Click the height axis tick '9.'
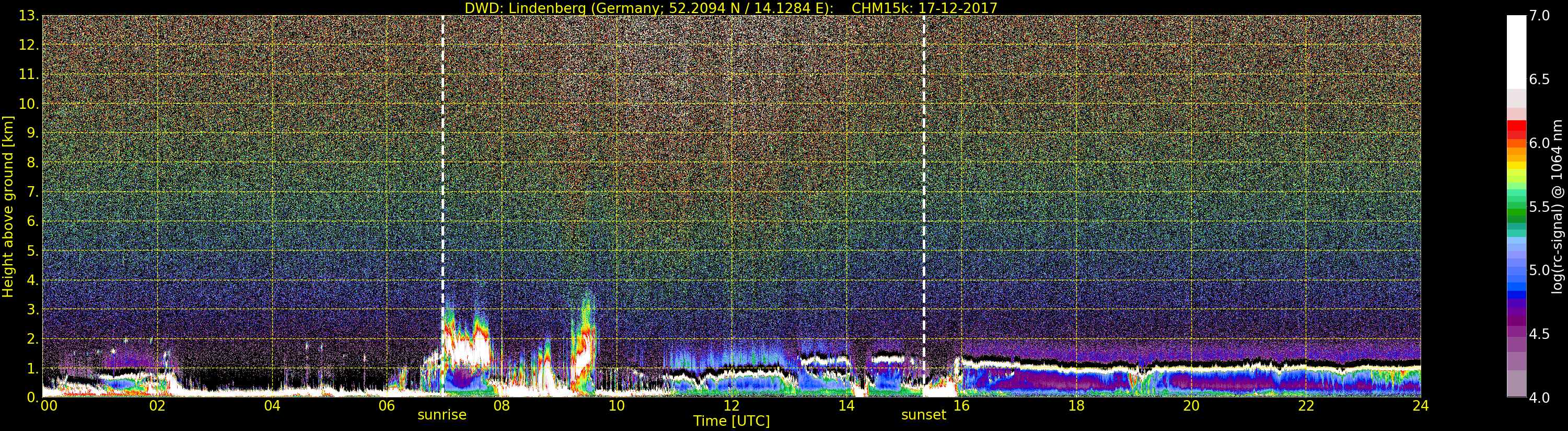Image resolution: width=1568 pixels, height=431 pixels. click(32, 133)
